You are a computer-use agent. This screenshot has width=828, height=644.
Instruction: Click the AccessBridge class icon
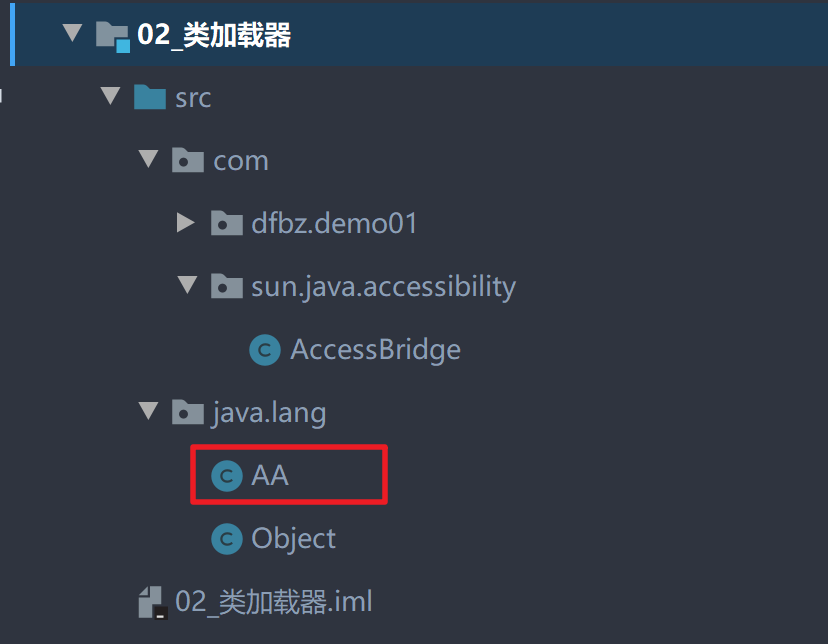tap(263, 350)
